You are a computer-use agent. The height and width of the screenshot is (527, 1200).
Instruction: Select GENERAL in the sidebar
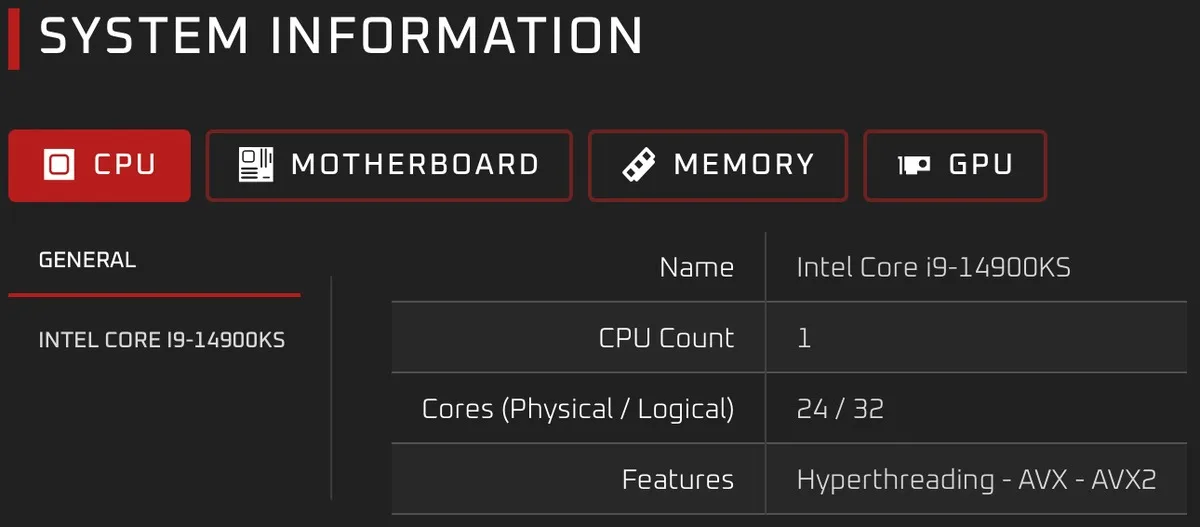(87, 261)
